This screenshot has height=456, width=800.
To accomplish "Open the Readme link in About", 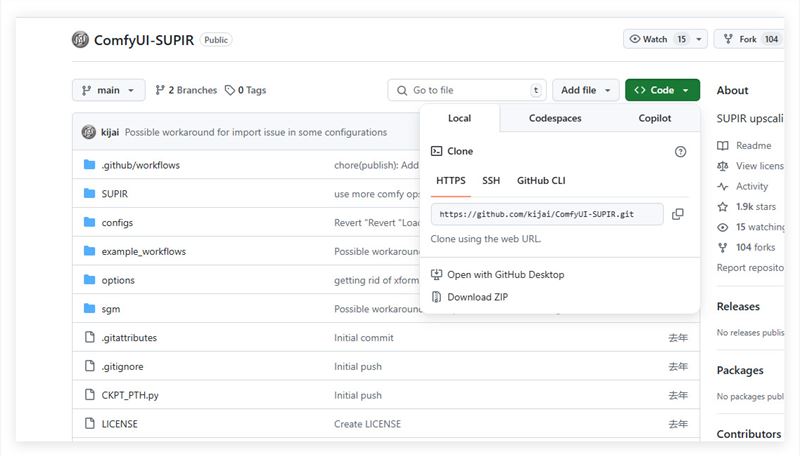I will (x=754, y=145).
